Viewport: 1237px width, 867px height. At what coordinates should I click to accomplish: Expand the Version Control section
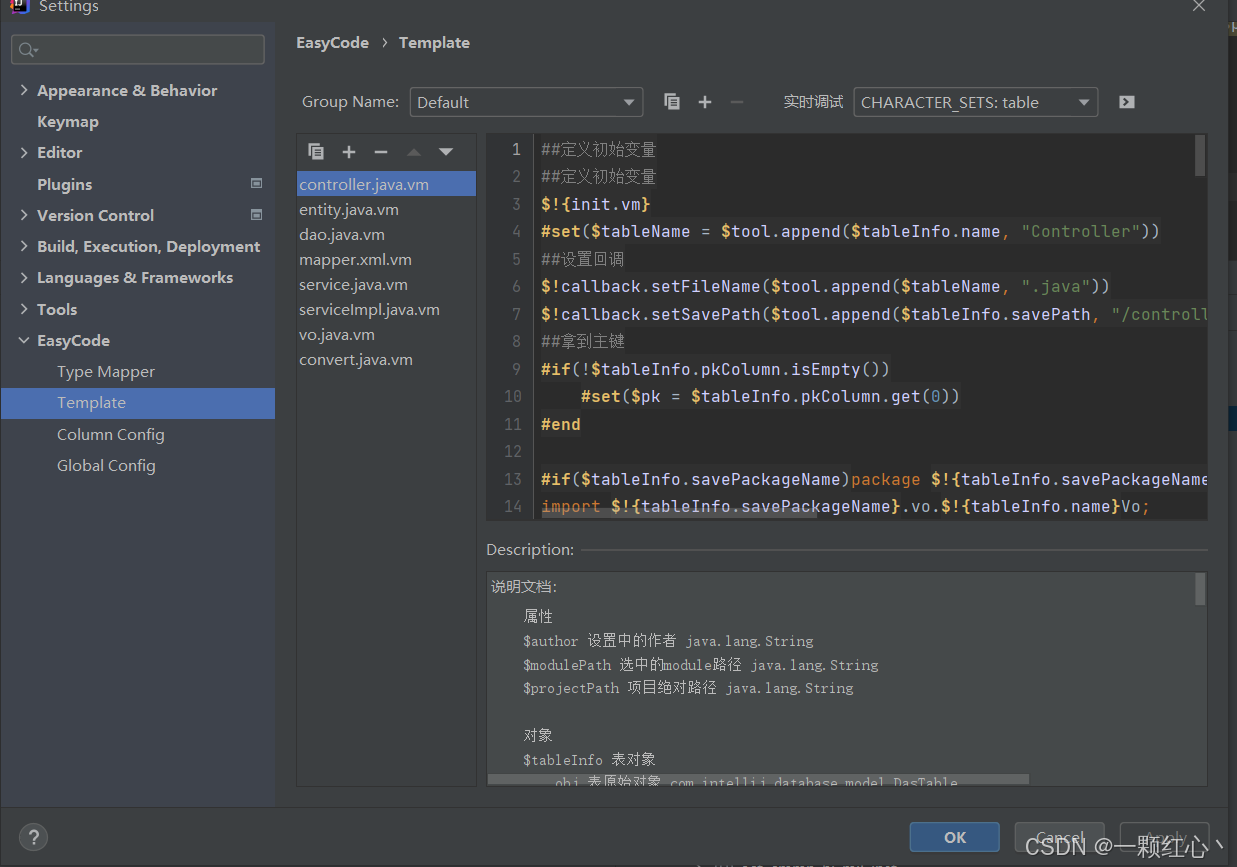[x=24, y=215]
